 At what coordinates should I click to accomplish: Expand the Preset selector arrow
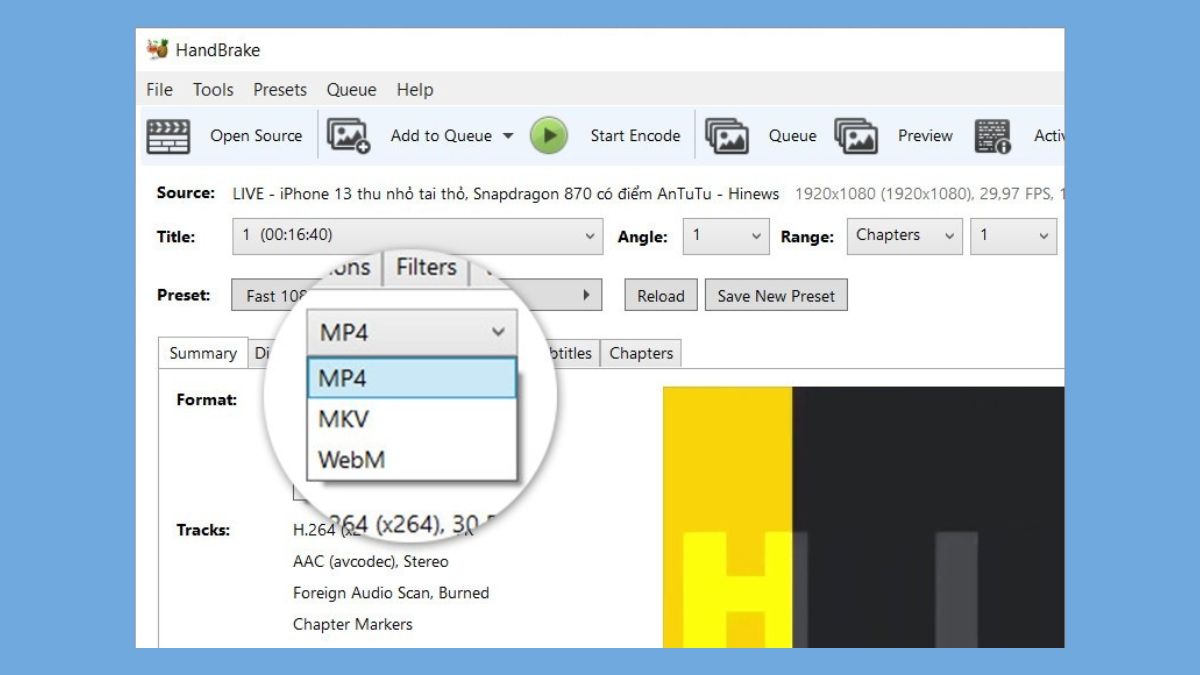point(586,295)
